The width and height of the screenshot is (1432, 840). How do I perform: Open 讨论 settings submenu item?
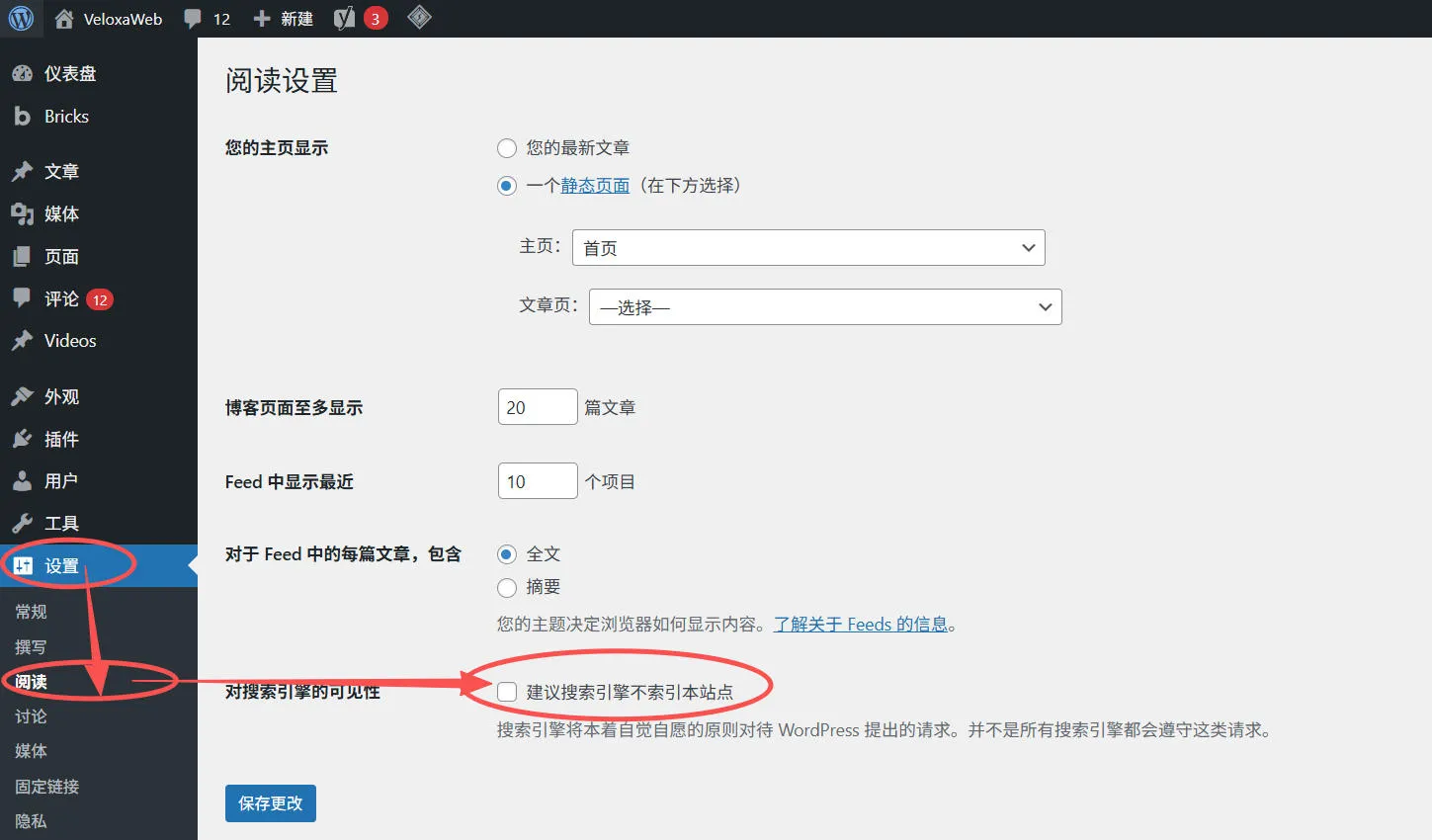[31, 716]
